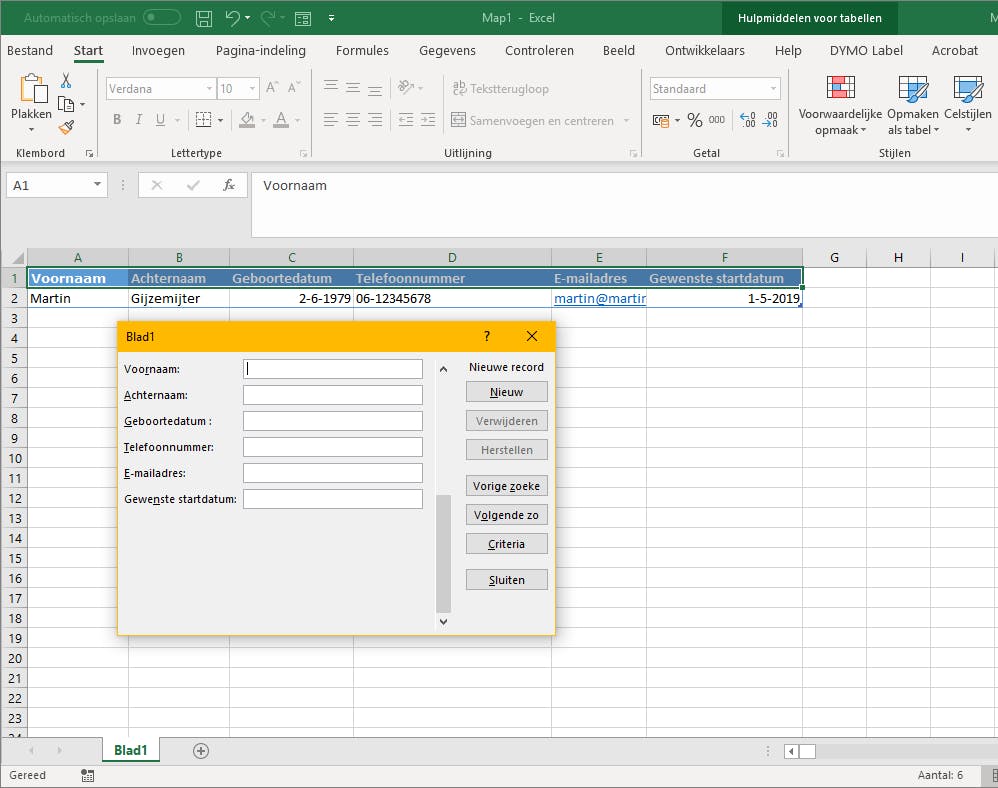Select the Format Painter brush icon

66,127
